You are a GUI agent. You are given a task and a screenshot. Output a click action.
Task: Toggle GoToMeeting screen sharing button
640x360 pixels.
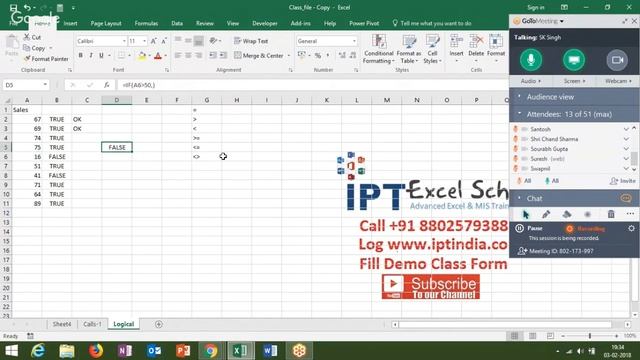pos(574,60)
